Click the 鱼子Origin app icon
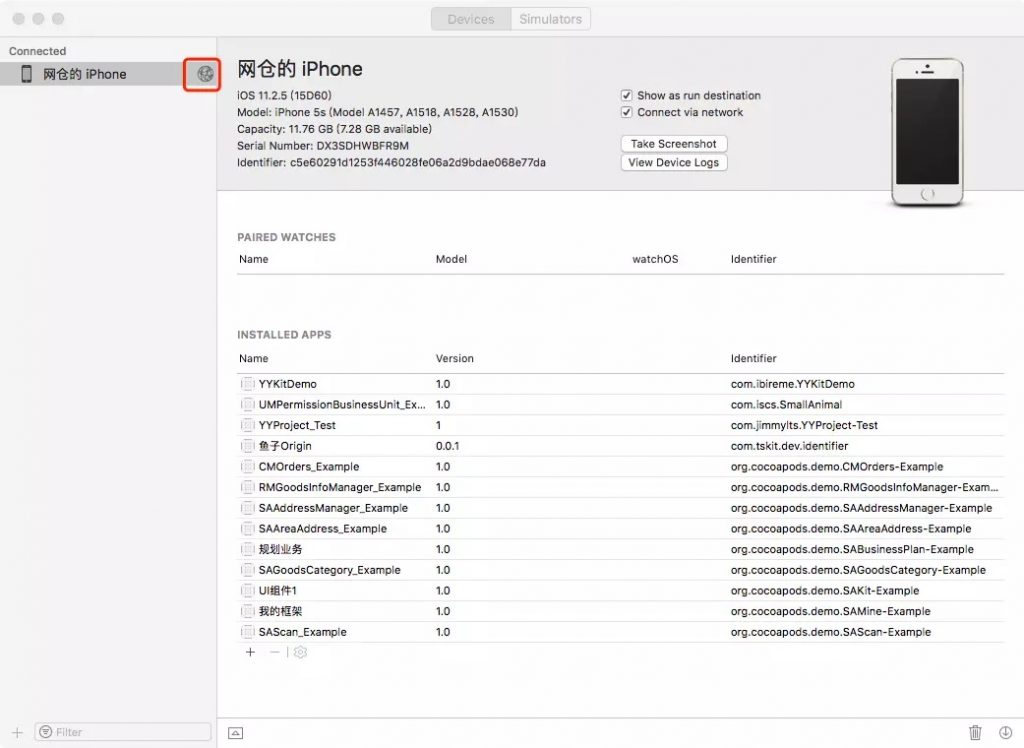 (x=248, y=446)
